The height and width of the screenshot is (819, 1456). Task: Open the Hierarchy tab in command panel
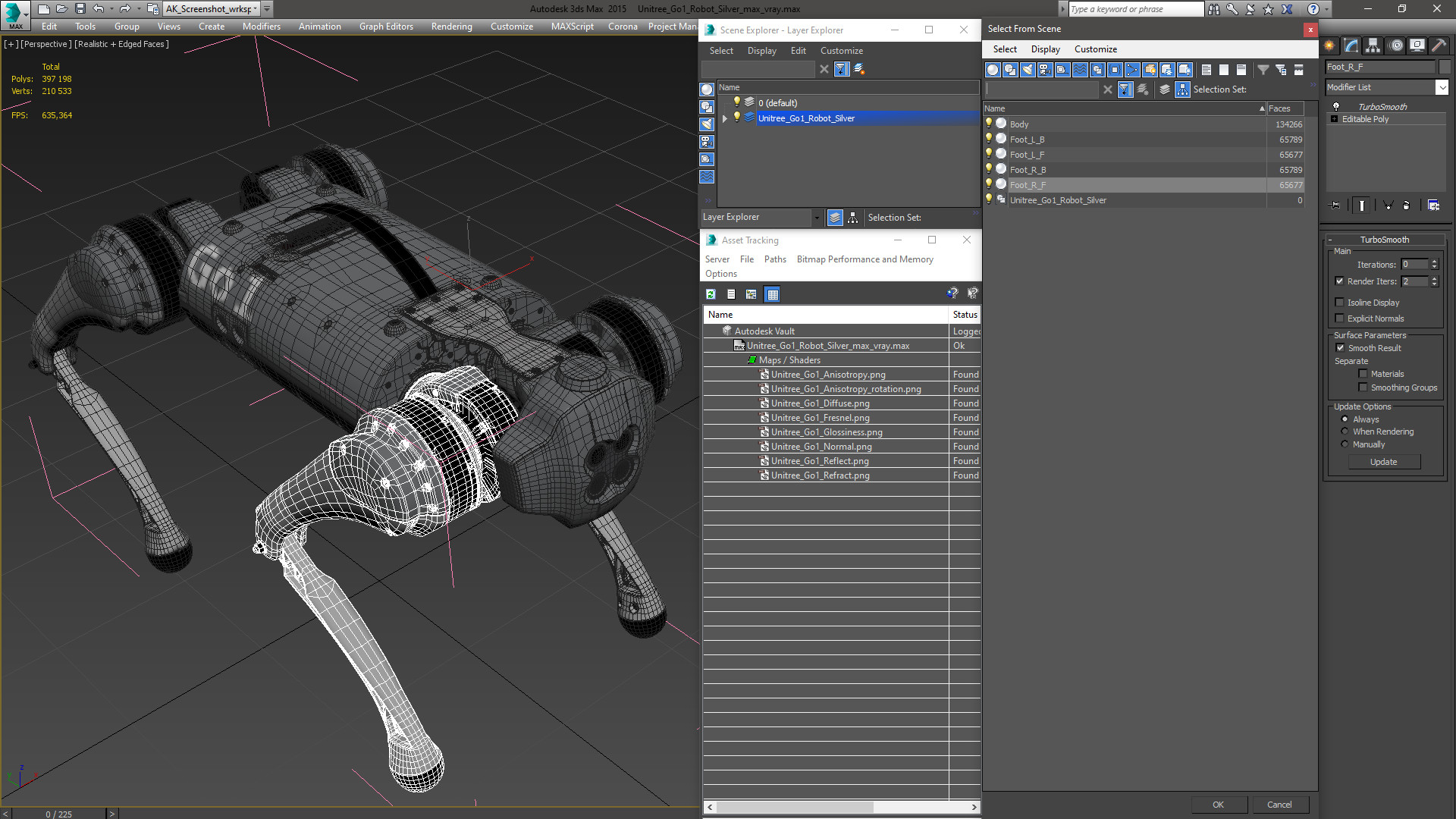coord(1373,45)
